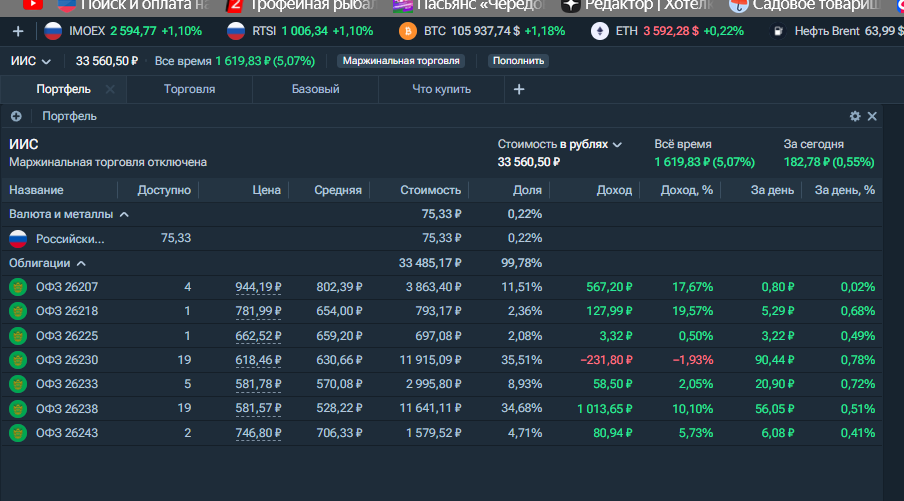Open the IMOEX index ticker
This screenshot has height=501, width=904.
pyautogui.click(x=123, y=31)
